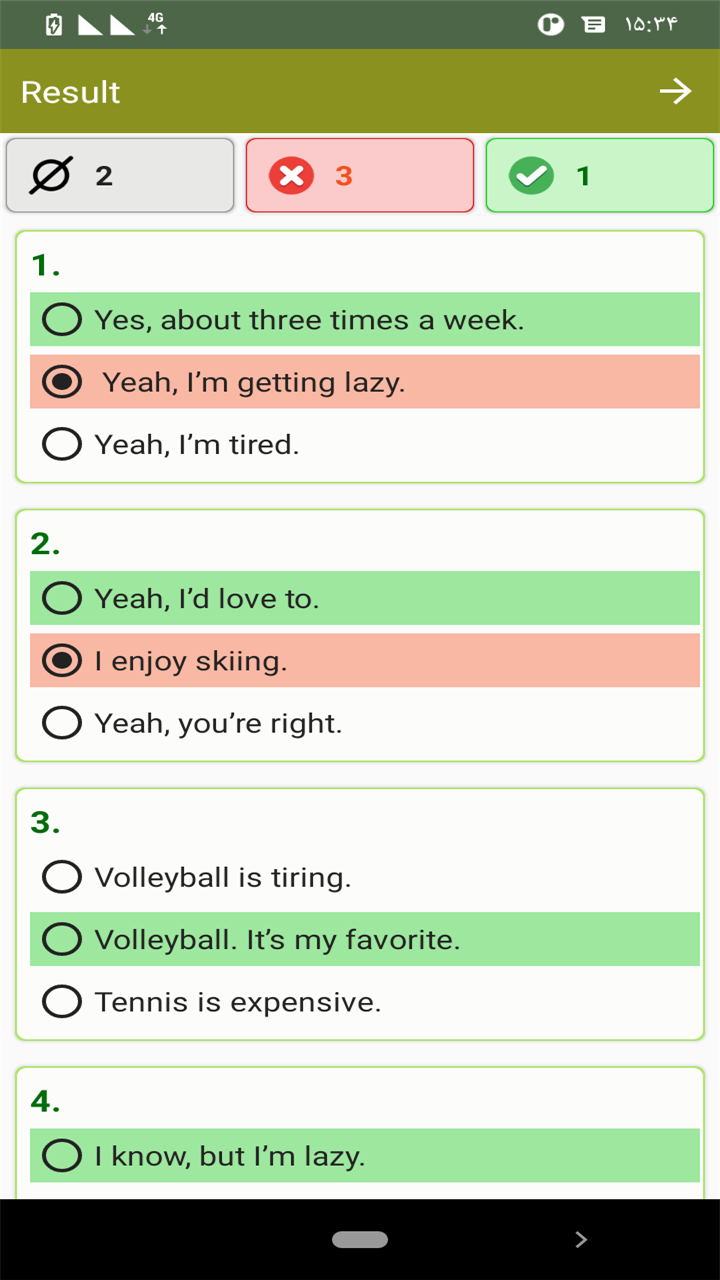Select "Yeah, I'm tired." option

pyautogui.click(x=365, y=444)
